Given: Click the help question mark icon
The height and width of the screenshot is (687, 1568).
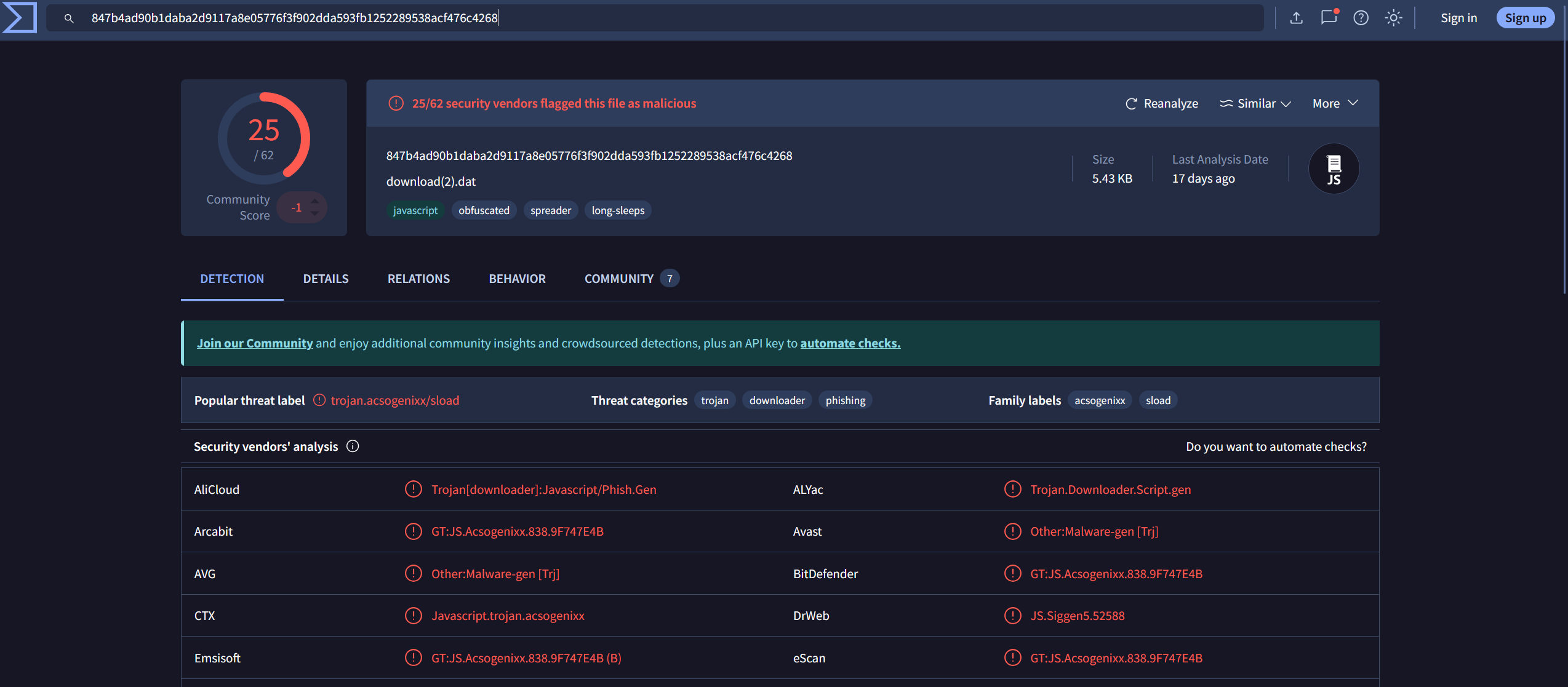Looking at the screenshot, I should (x=1361, y=17).
